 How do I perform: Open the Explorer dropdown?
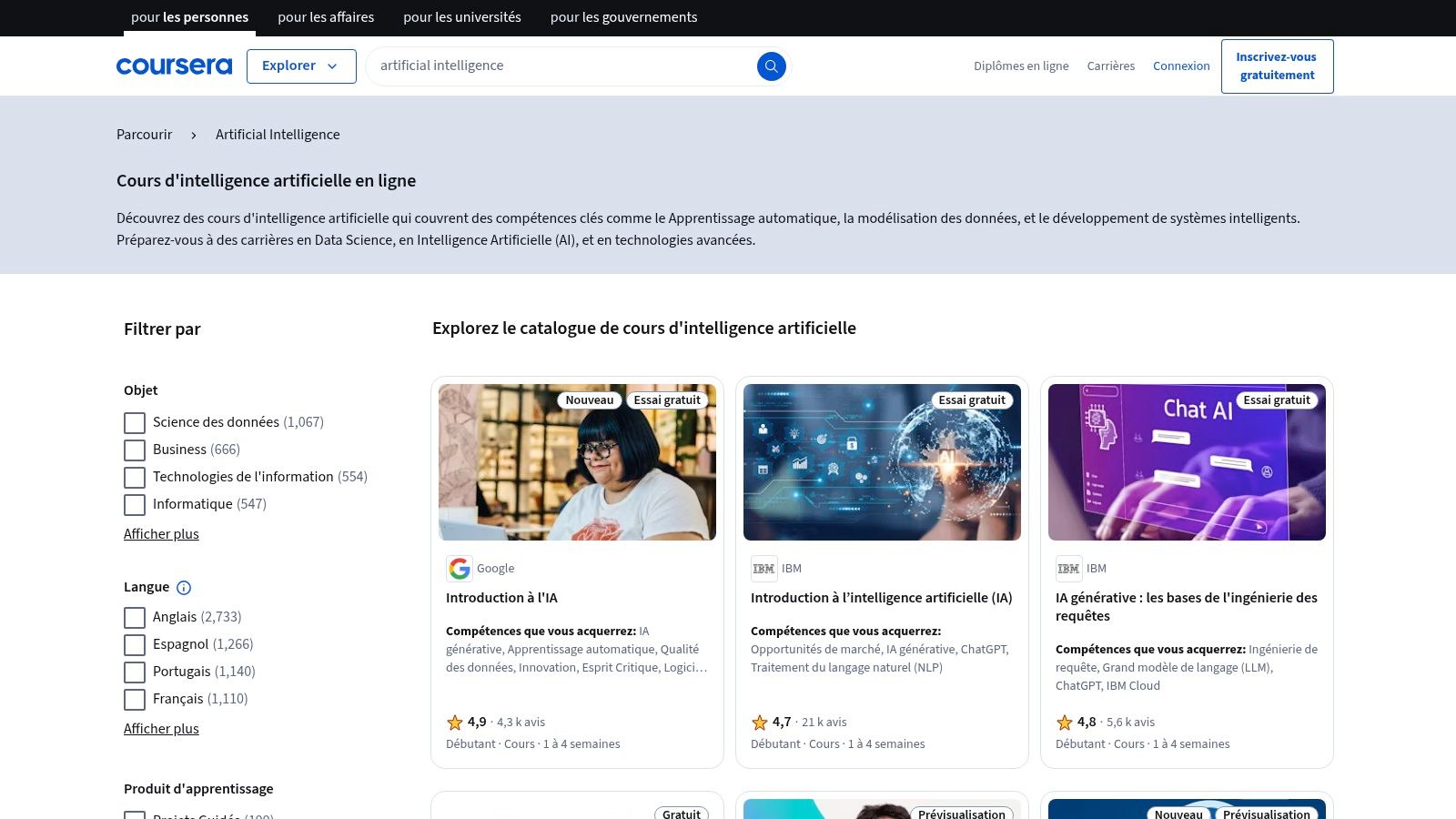(301, 66)
